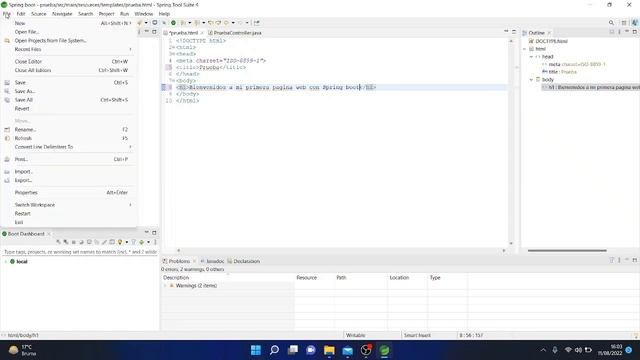Maximize the Outline view panel
Screen dimensions: 640x360
point(635,32)
